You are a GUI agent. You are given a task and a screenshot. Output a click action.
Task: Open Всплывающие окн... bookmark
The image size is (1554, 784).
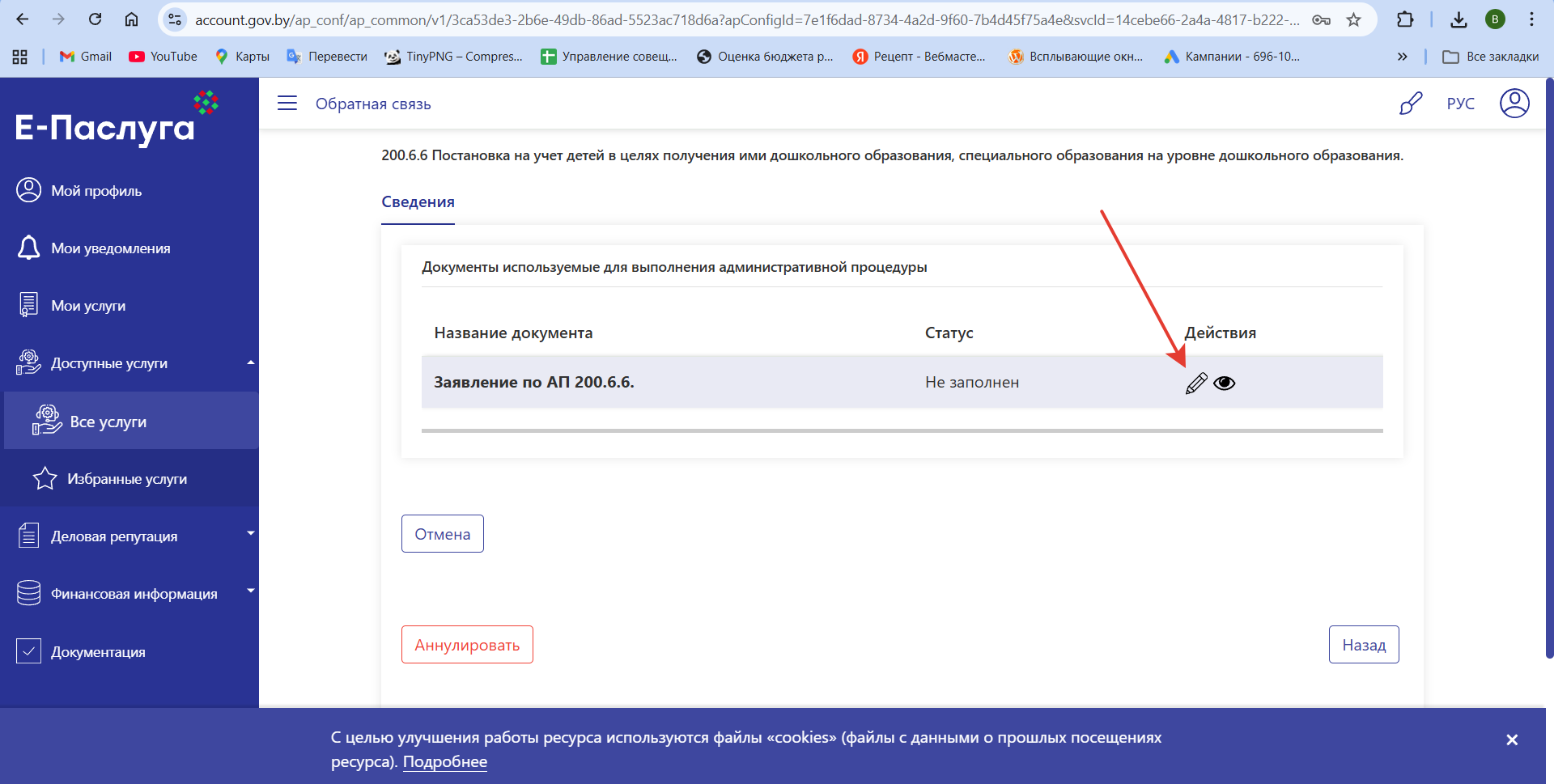tap(1076, 57)
